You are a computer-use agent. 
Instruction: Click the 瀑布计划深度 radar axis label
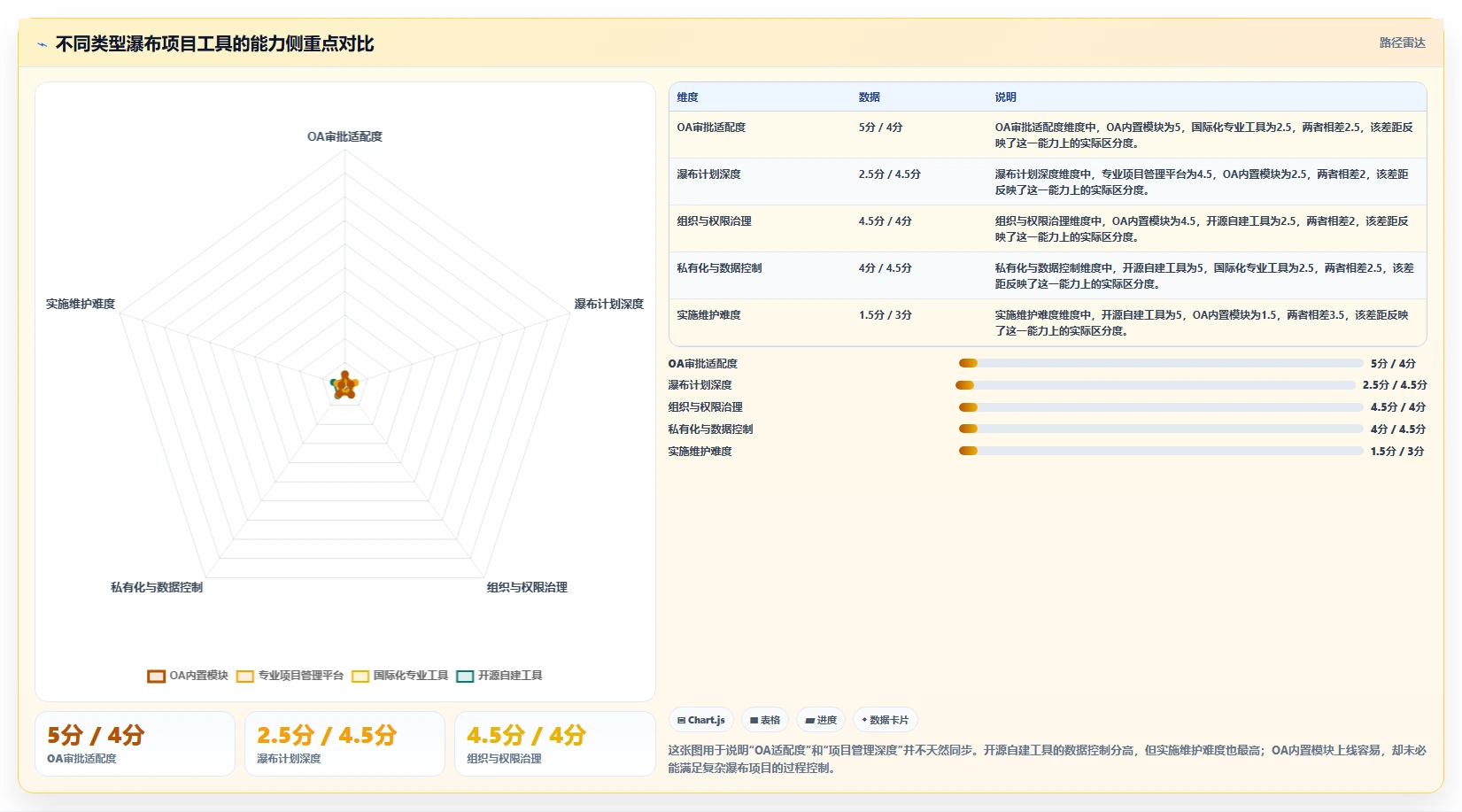(x=608, y=304)
